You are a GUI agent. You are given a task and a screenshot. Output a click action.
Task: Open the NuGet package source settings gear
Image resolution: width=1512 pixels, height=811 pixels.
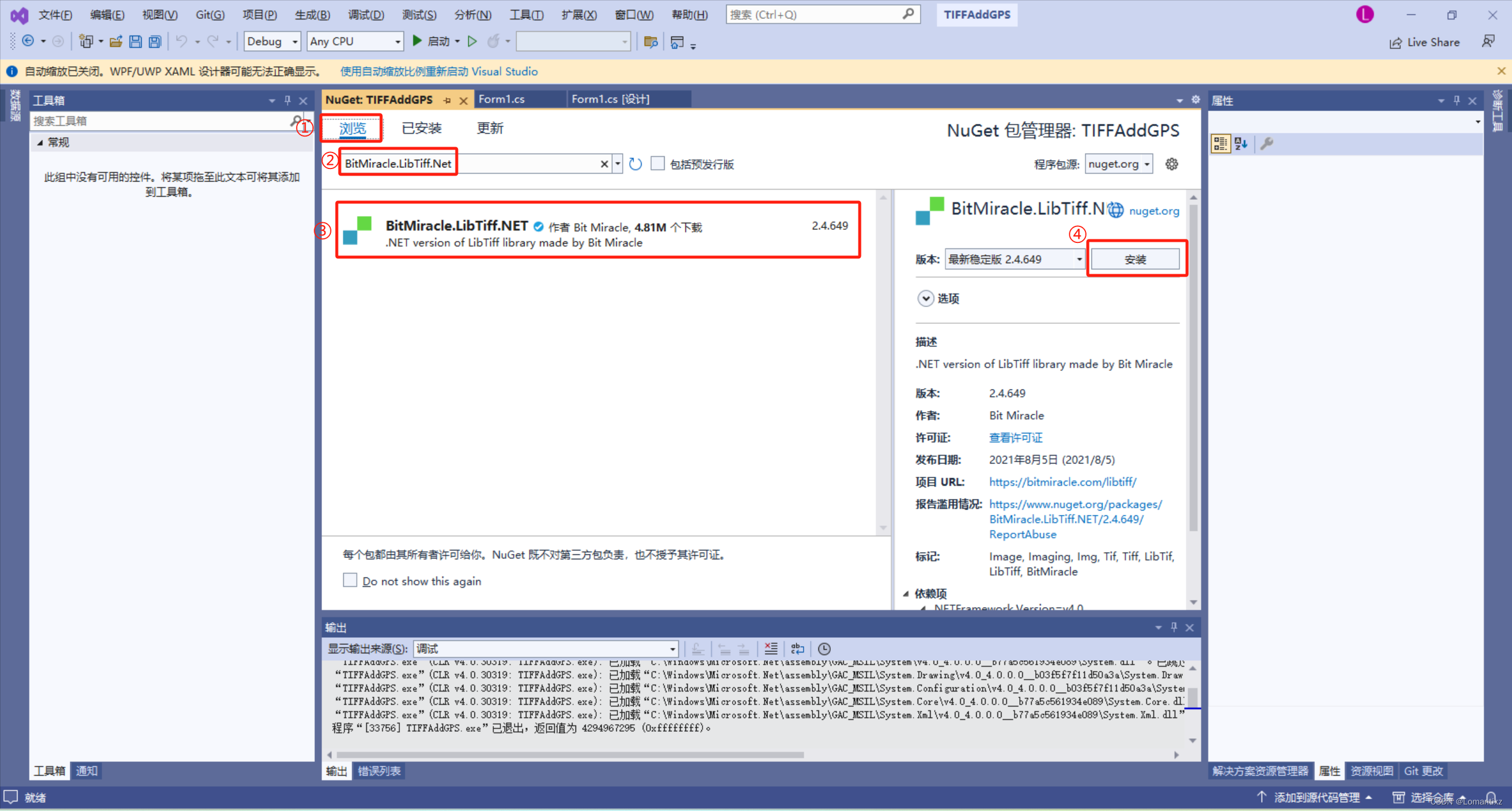point(1172,164)
